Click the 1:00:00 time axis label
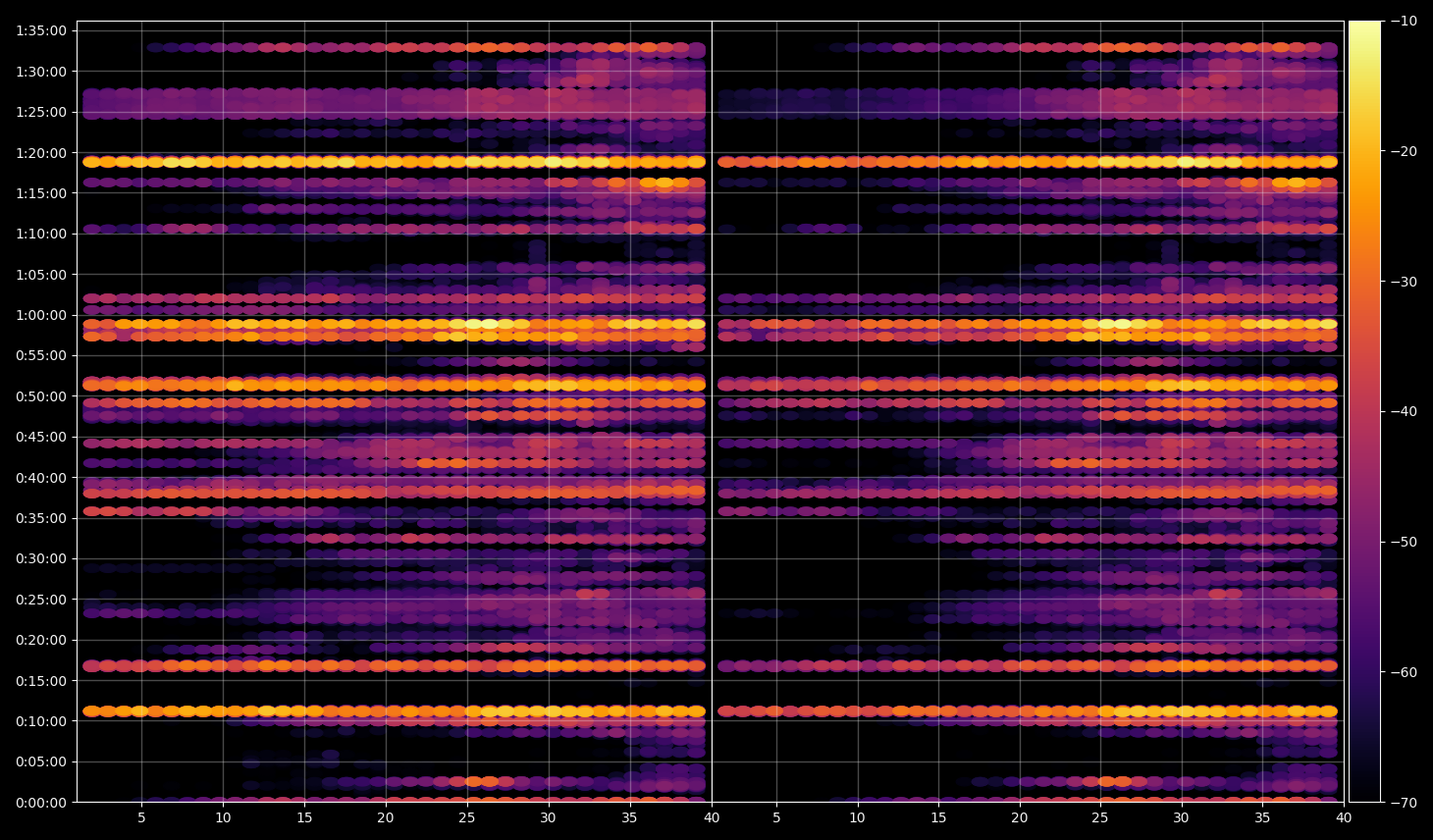This screenshot has width=1433, height=840. [41, 315]
